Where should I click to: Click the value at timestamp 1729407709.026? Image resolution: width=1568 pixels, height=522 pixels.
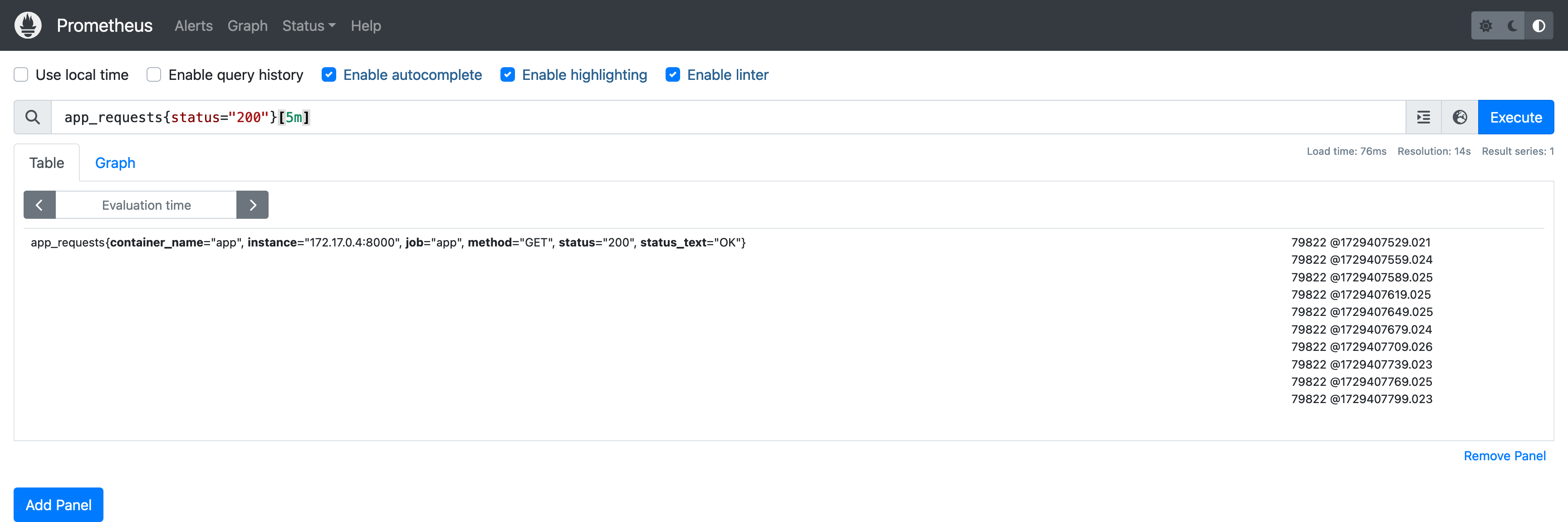1362,347
